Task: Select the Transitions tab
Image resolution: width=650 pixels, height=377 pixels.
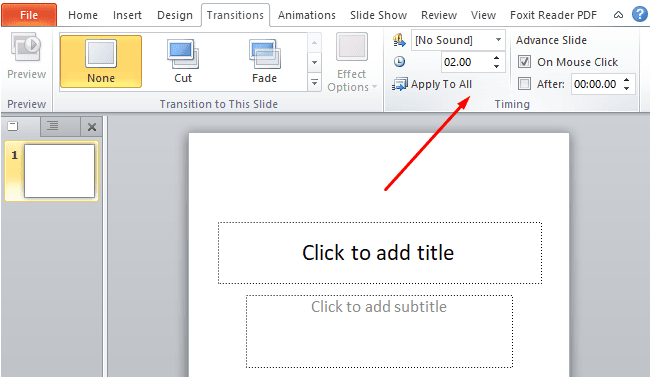Action: pyautogui.click(x=235, y=15)
